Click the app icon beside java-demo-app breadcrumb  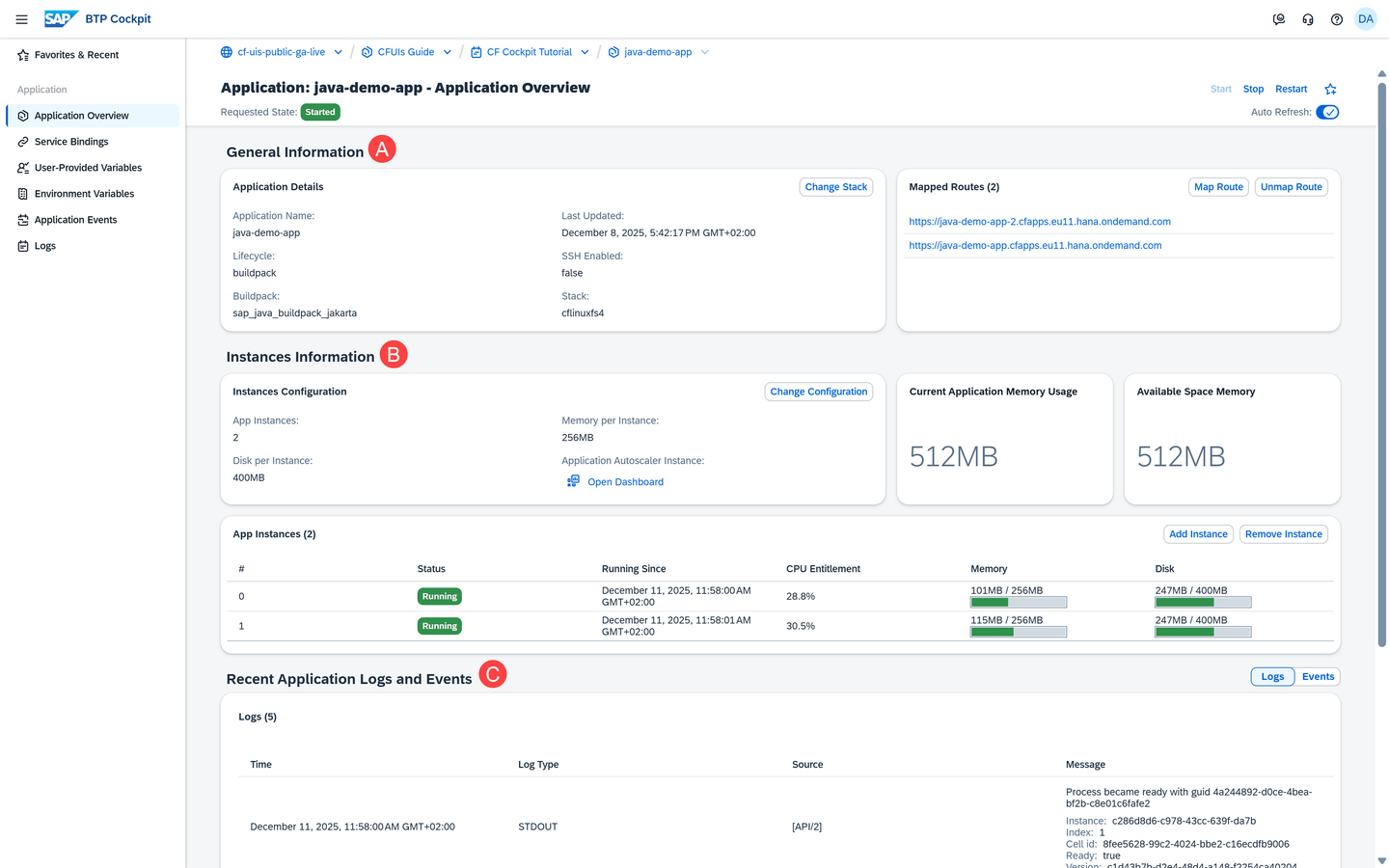[x=613, y=52]
